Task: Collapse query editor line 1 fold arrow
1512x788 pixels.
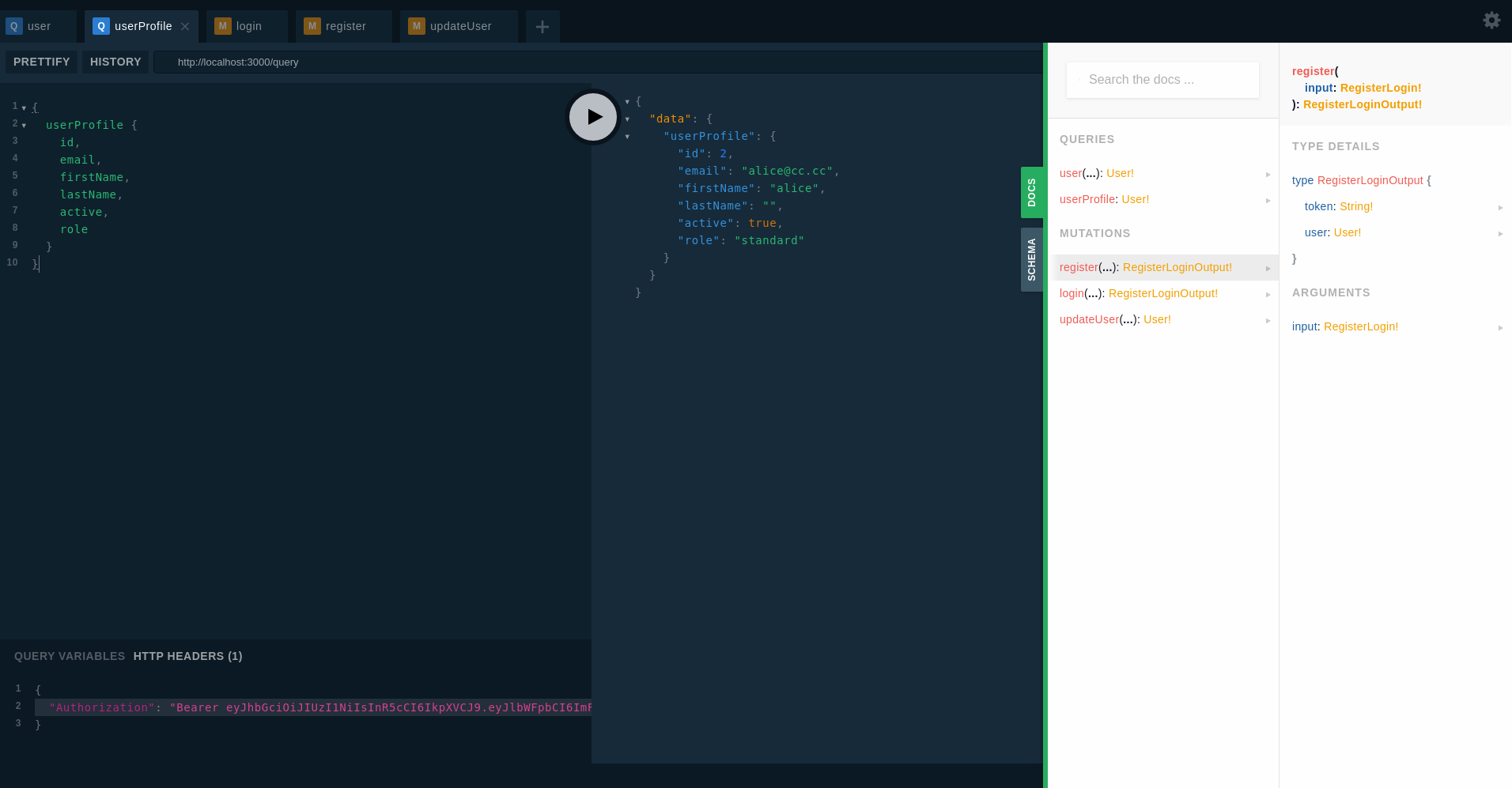Action: [x=24, y=107]
